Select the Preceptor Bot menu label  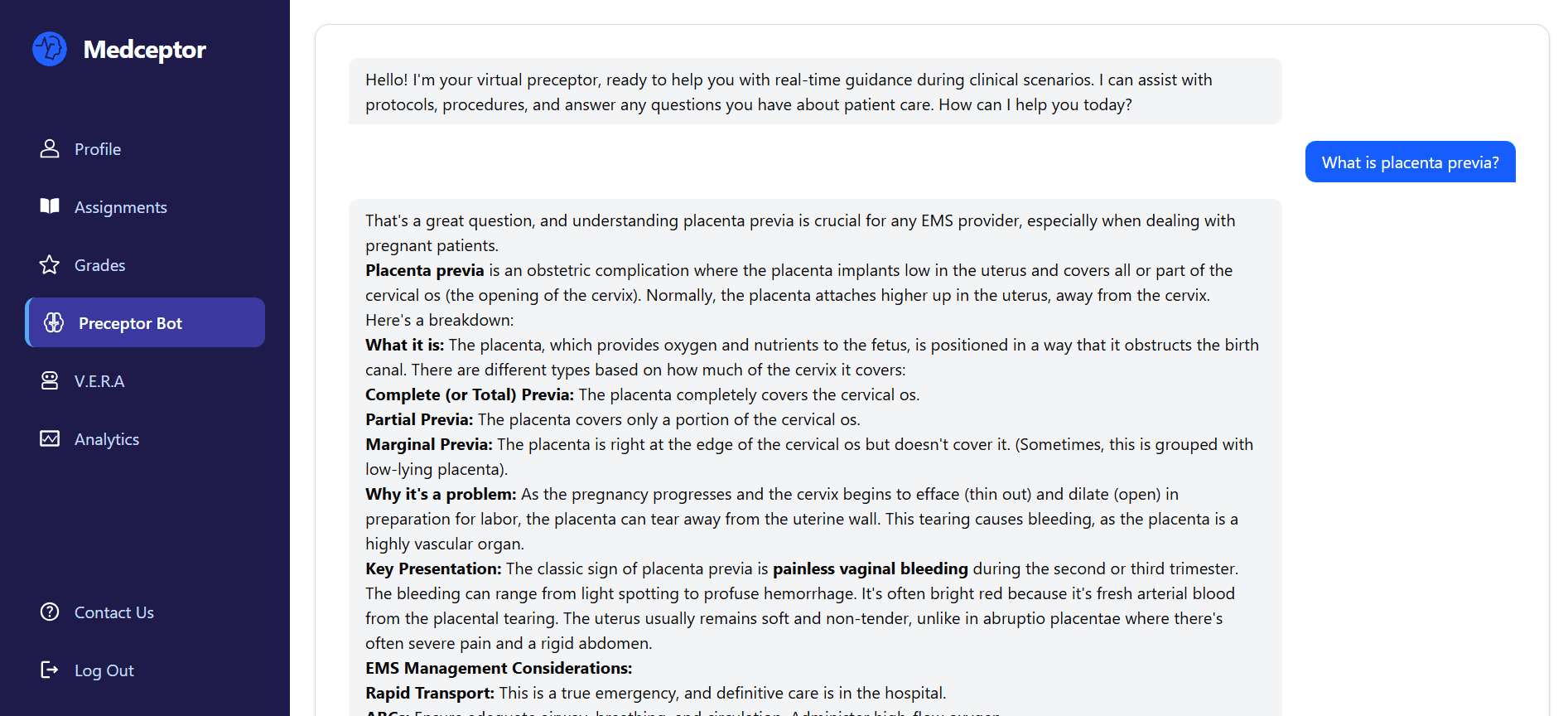coord(130,324)
